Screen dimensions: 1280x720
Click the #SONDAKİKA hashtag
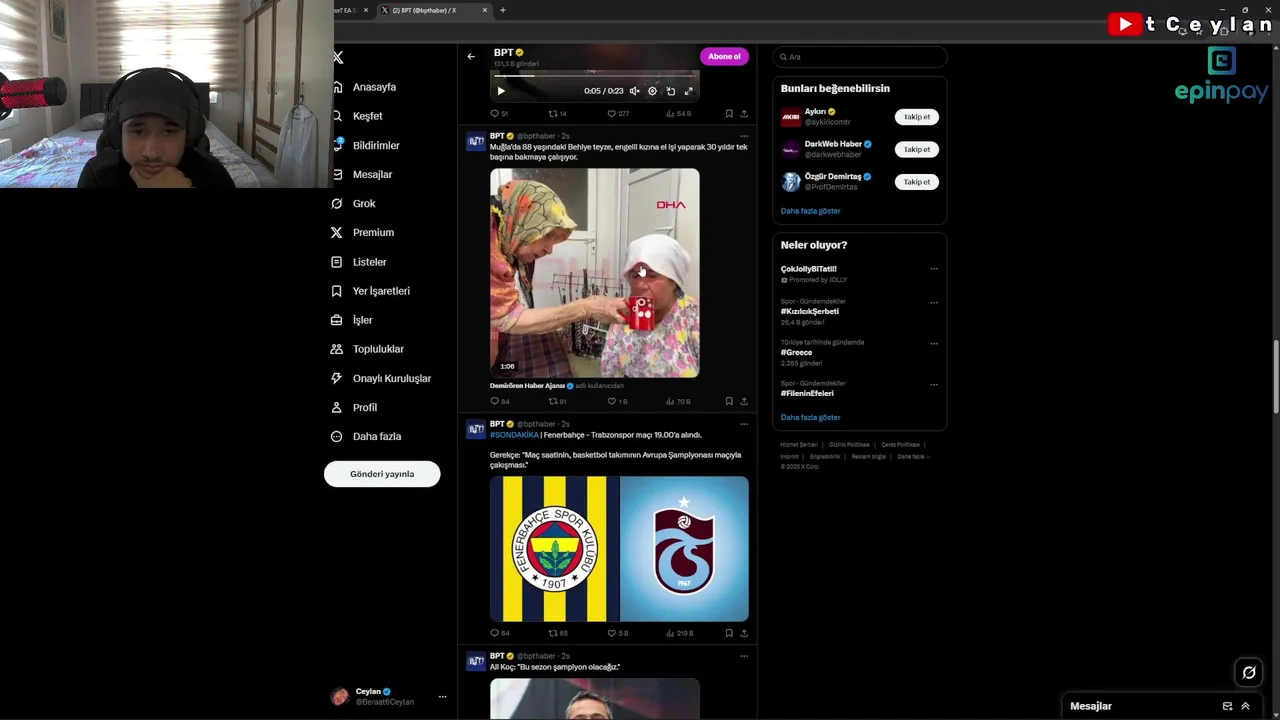point(514,435)
